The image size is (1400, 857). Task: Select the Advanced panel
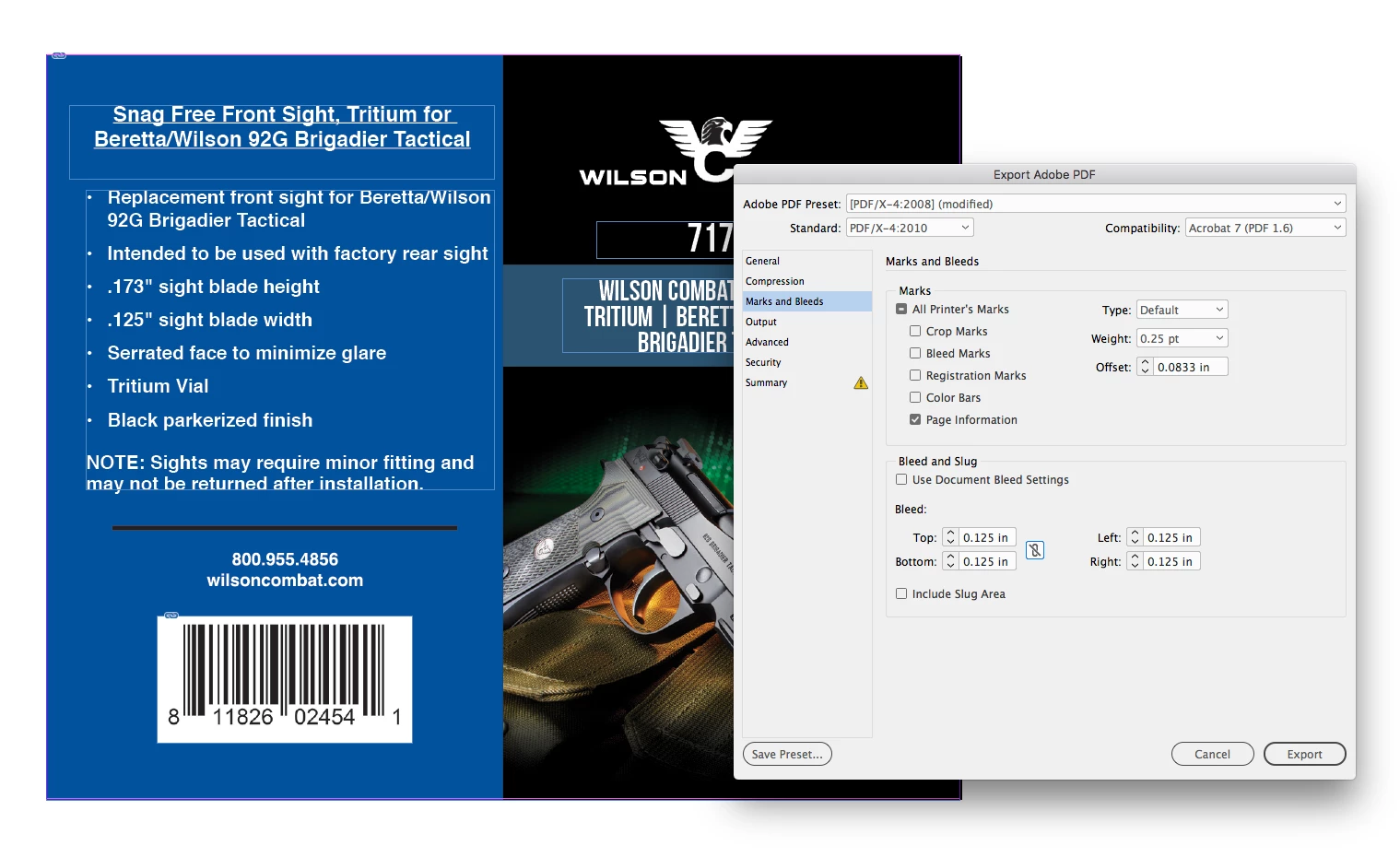[807, 343]
